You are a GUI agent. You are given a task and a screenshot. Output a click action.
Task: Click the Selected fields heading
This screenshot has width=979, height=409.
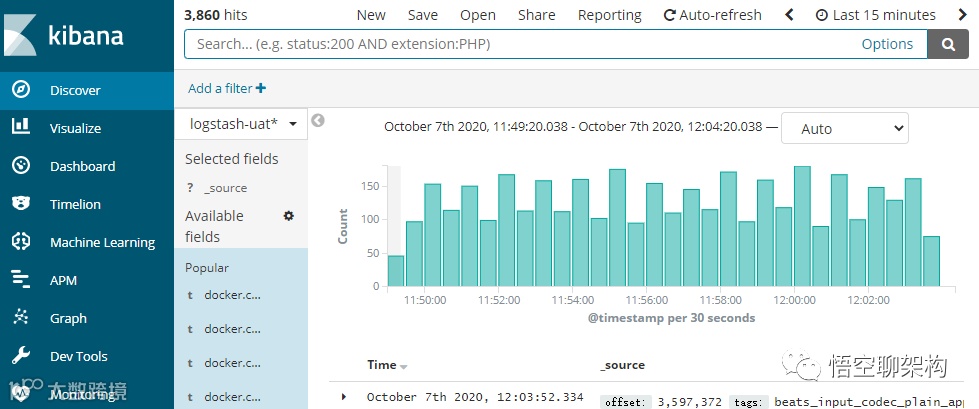pyautogui.click(x=232, y=159)
